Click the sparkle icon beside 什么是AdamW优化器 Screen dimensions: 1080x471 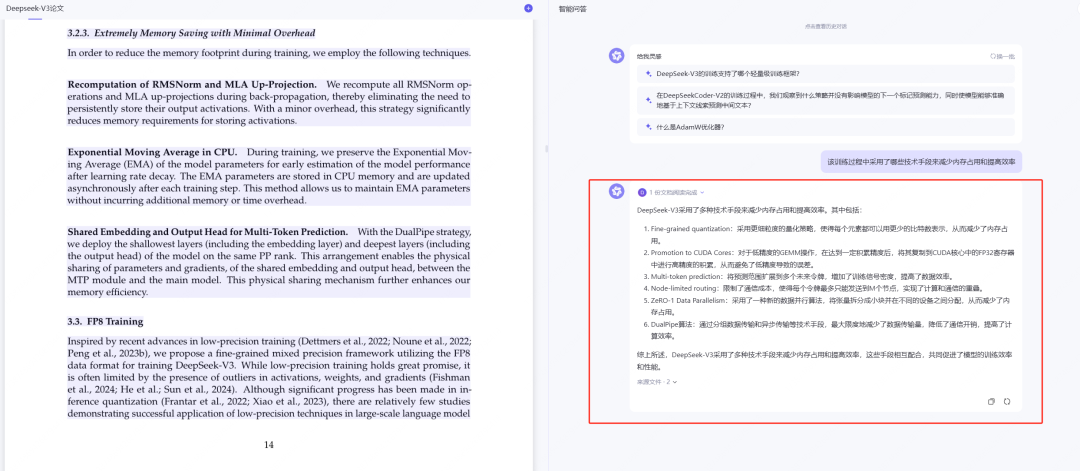point(648,127)
